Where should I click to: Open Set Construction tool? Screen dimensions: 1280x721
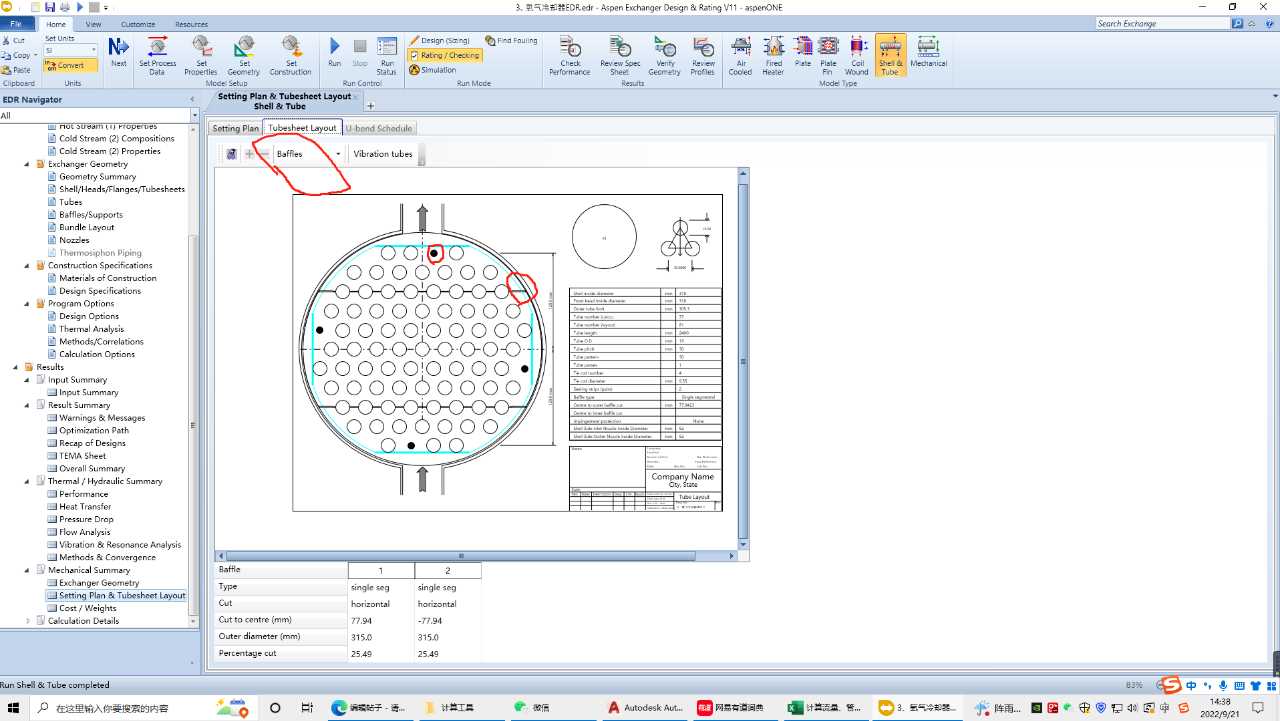(290, 56)
